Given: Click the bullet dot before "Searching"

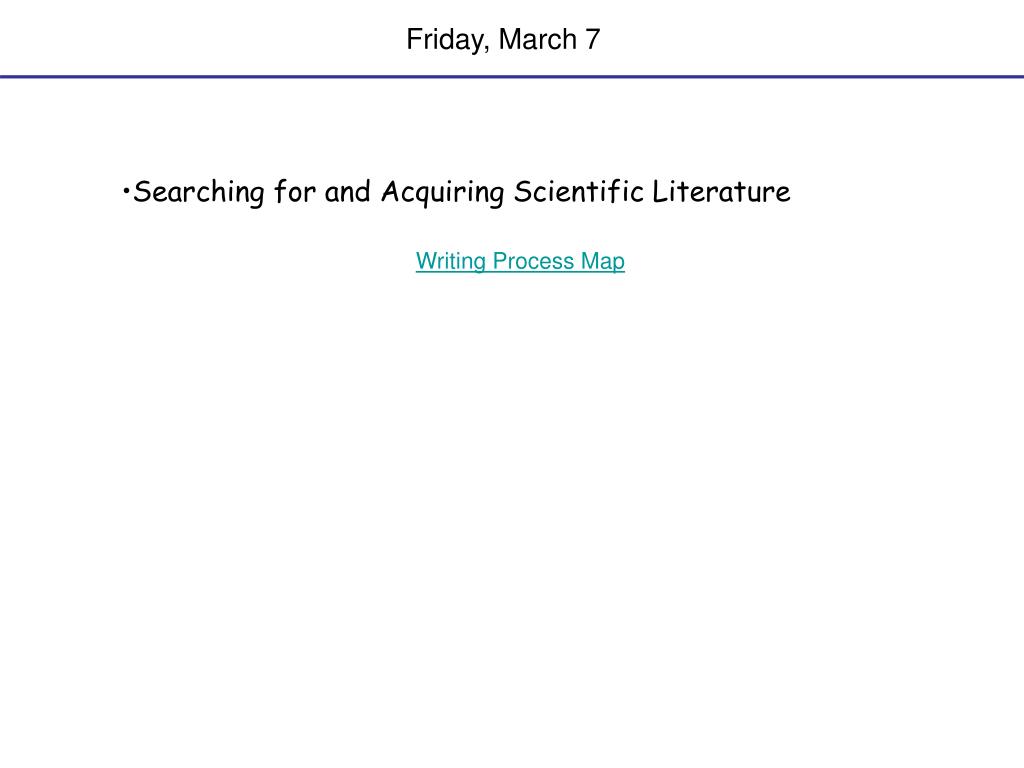Looking at the screenshot, I should point(126,191).
